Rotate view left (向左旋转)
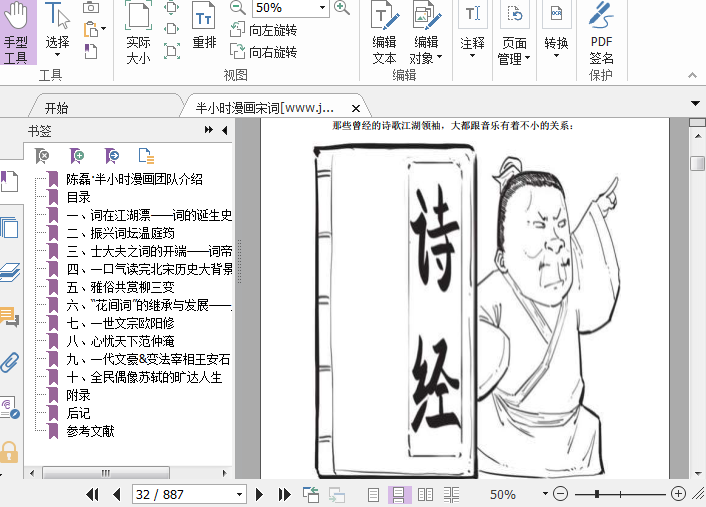 click(264, 30)
